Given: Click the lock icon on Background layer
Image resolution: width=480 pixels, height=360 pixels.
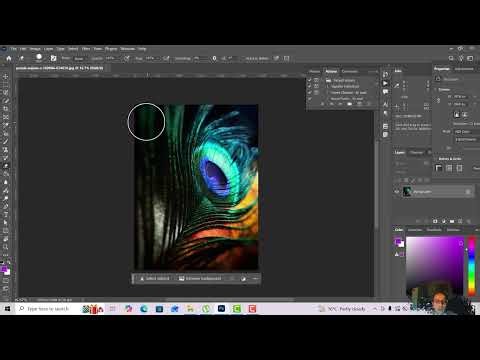Looking at the screenshot, I should click(x=468, y=192).
